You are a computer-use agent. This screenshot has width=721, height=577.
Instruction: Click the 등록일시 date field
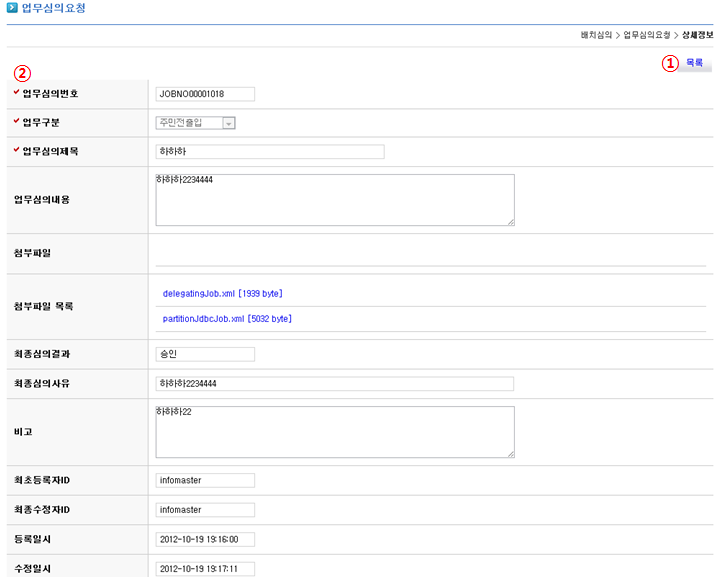point(205,540)
